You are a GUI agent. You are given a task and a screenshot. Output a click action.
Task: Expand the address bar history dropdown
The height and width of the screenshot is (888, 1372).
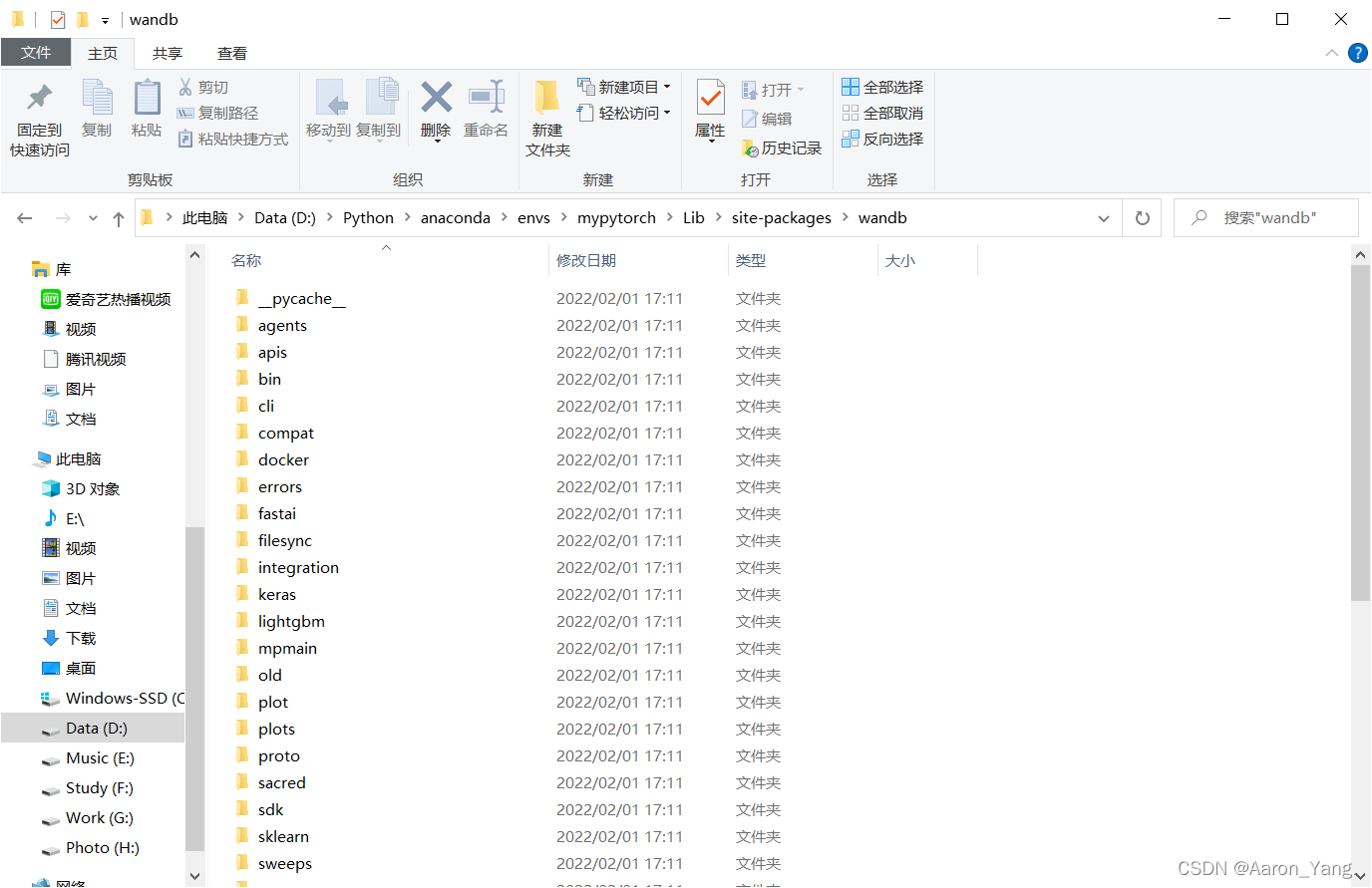(x=1104, y=218)
